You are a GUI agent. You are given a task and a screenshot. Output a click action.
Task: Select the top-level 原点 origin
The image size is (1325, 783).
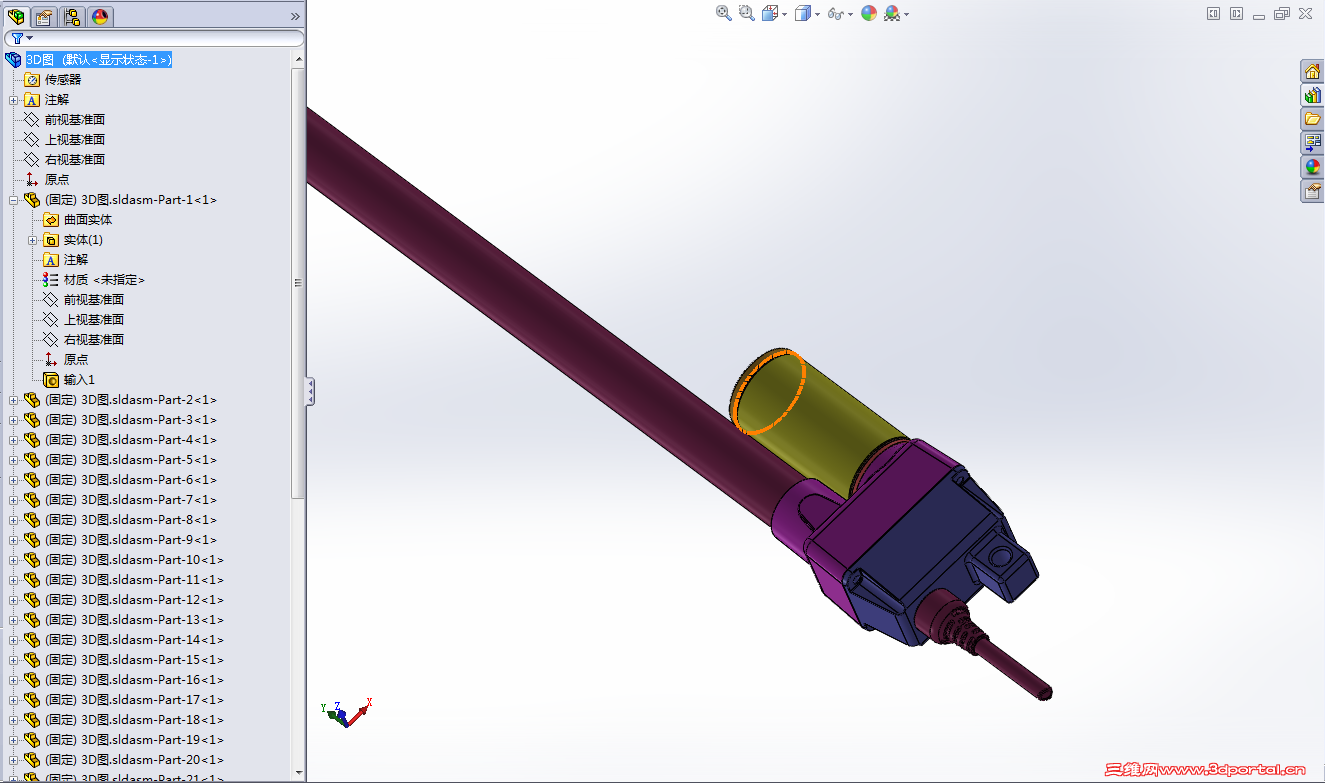(57, 180)
